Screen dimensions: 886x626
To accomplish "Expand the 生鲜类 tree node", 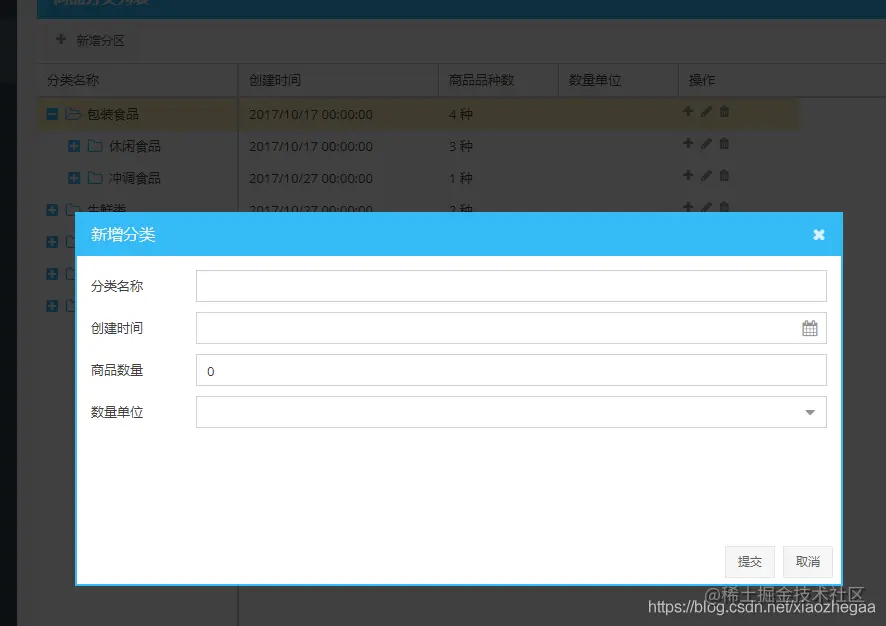I will [52, 210].
